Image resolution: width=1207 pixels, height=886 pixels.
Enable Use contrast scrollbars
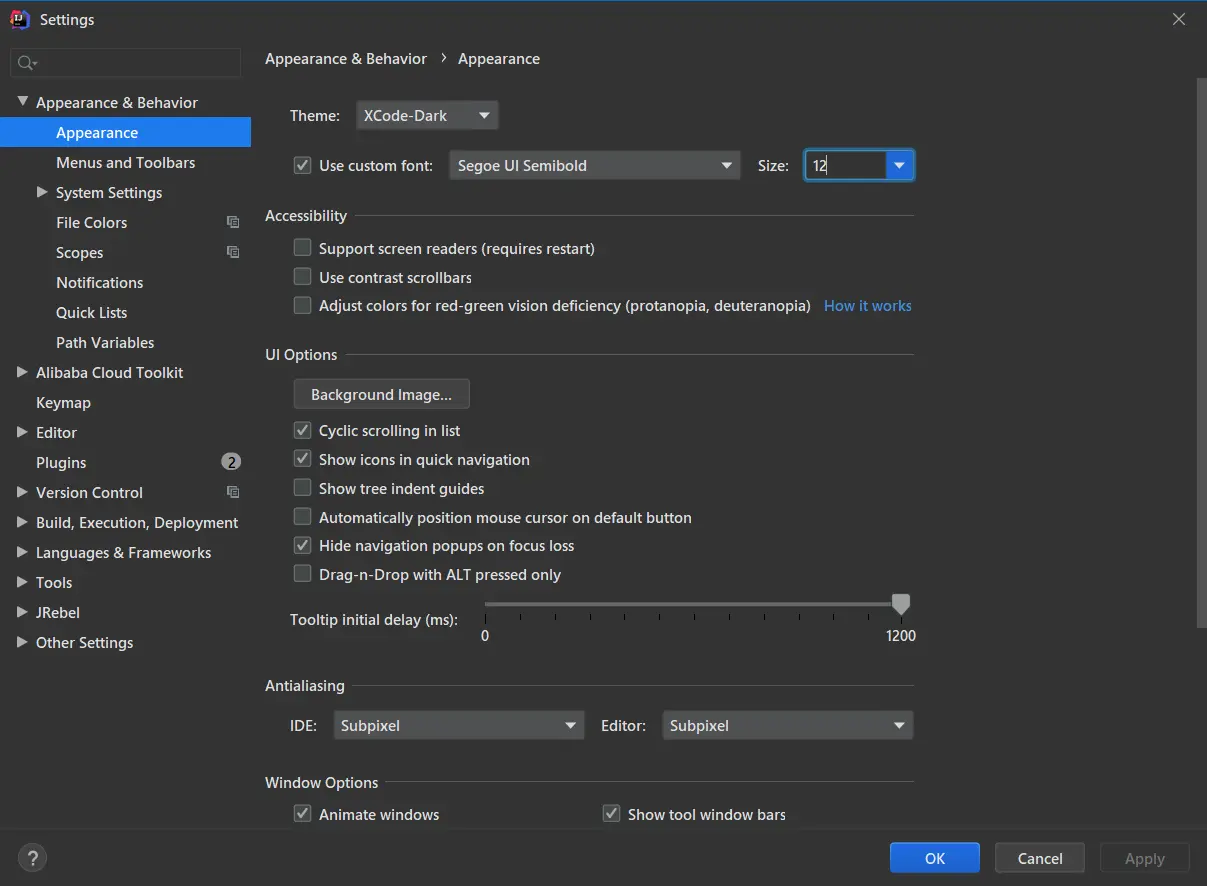tap(302, 276)
